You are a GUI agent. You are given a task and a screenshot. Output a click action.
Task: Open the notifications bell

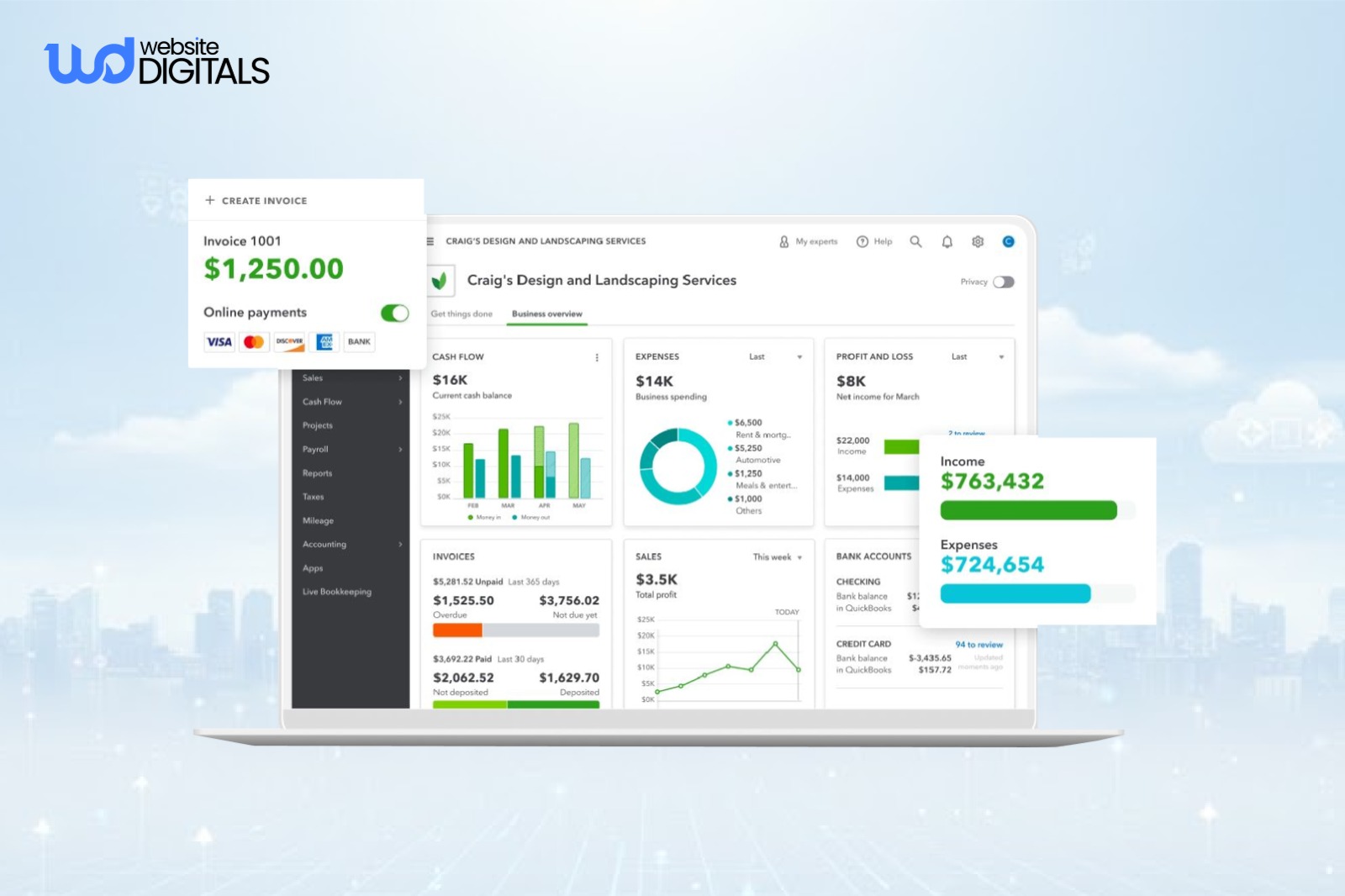[947, 241]
